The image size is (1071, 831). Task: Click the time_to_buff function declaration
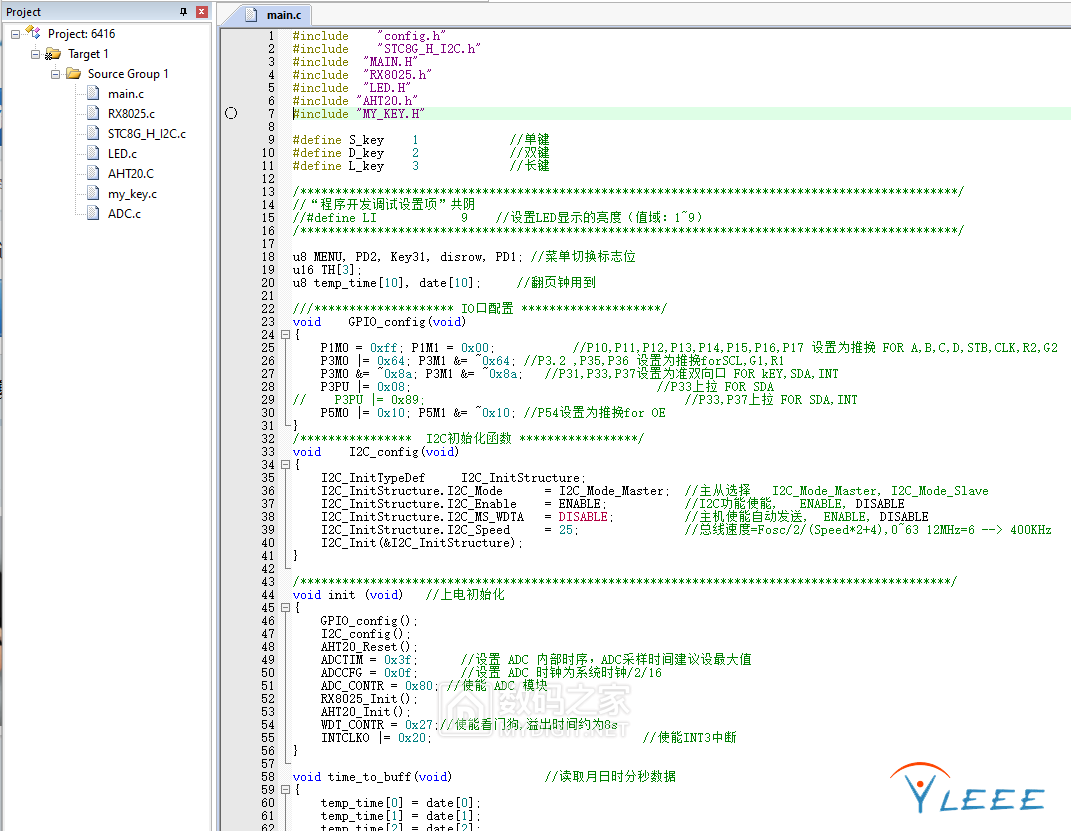[x=372, y=777]
